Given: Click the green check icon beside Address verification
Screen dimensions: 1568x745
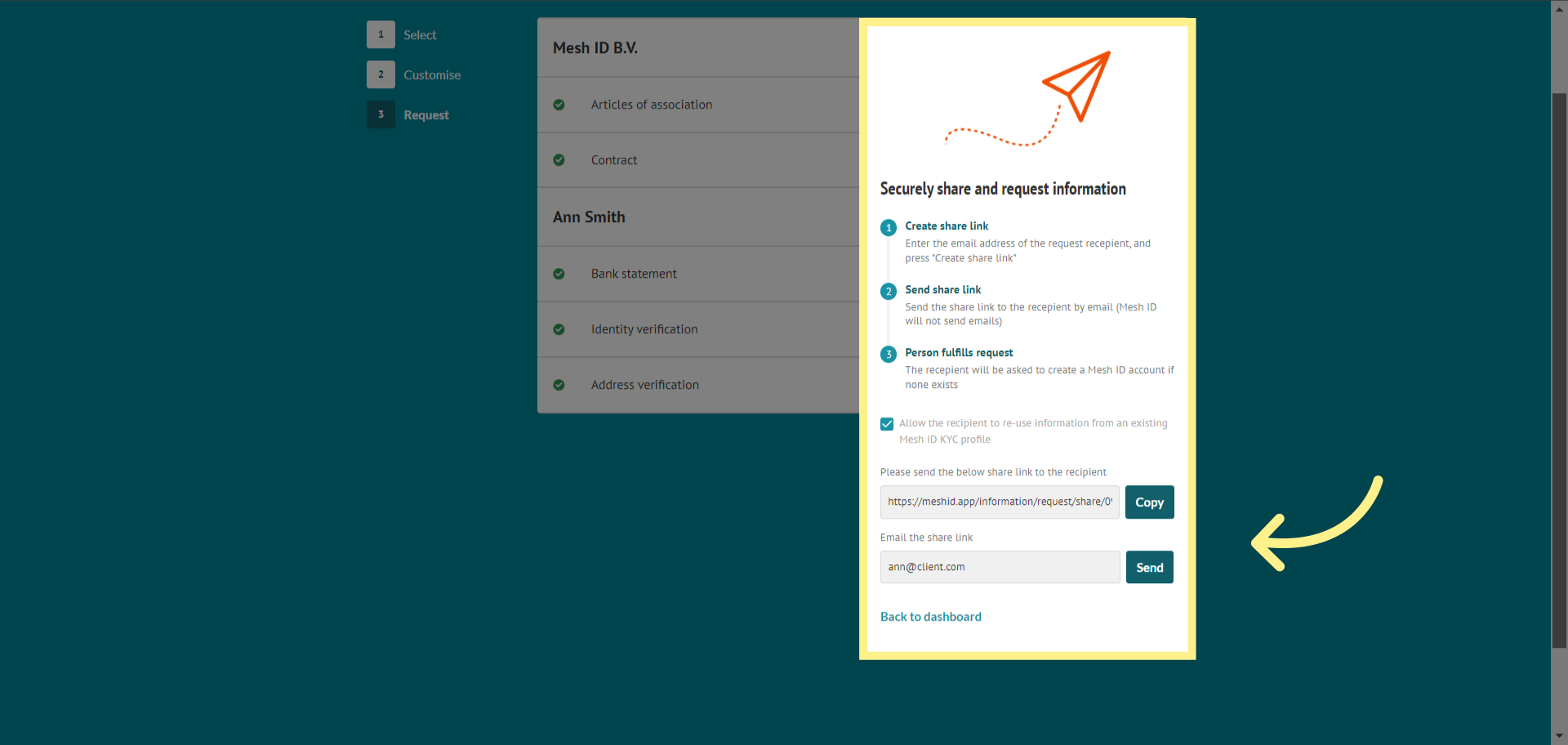Looking at the screenshot, I should [x=559, y=385].
